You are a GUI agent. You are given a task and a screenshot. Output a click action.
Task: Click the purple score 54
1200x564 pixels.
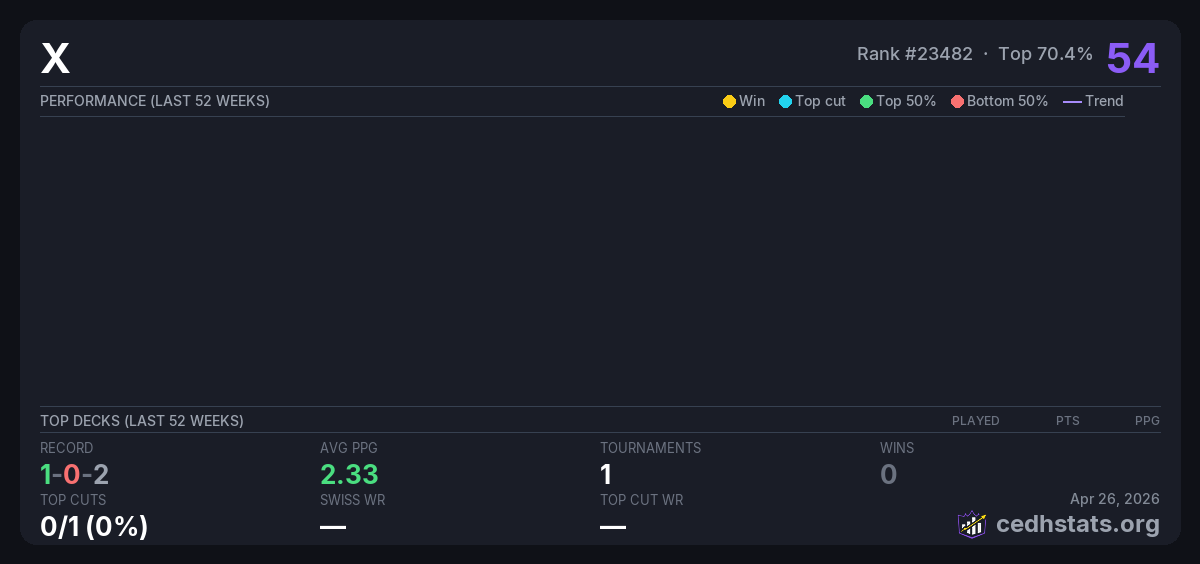click(1132, 58)
